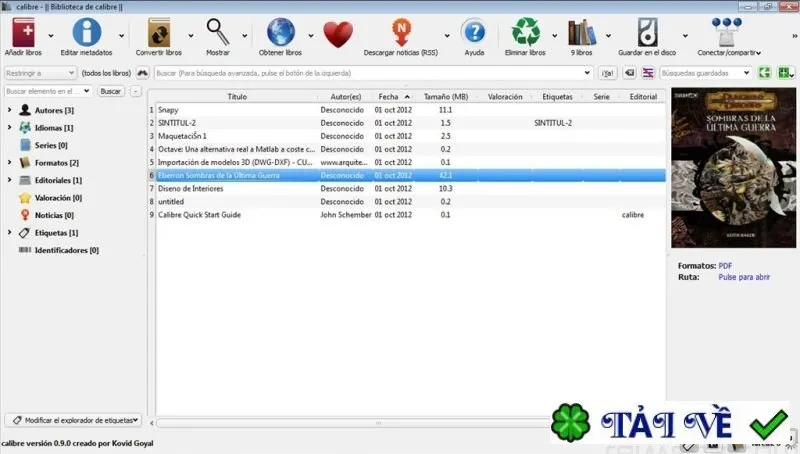
Task: Open toolbar overflow chevron at right
Action: point(794,36)
